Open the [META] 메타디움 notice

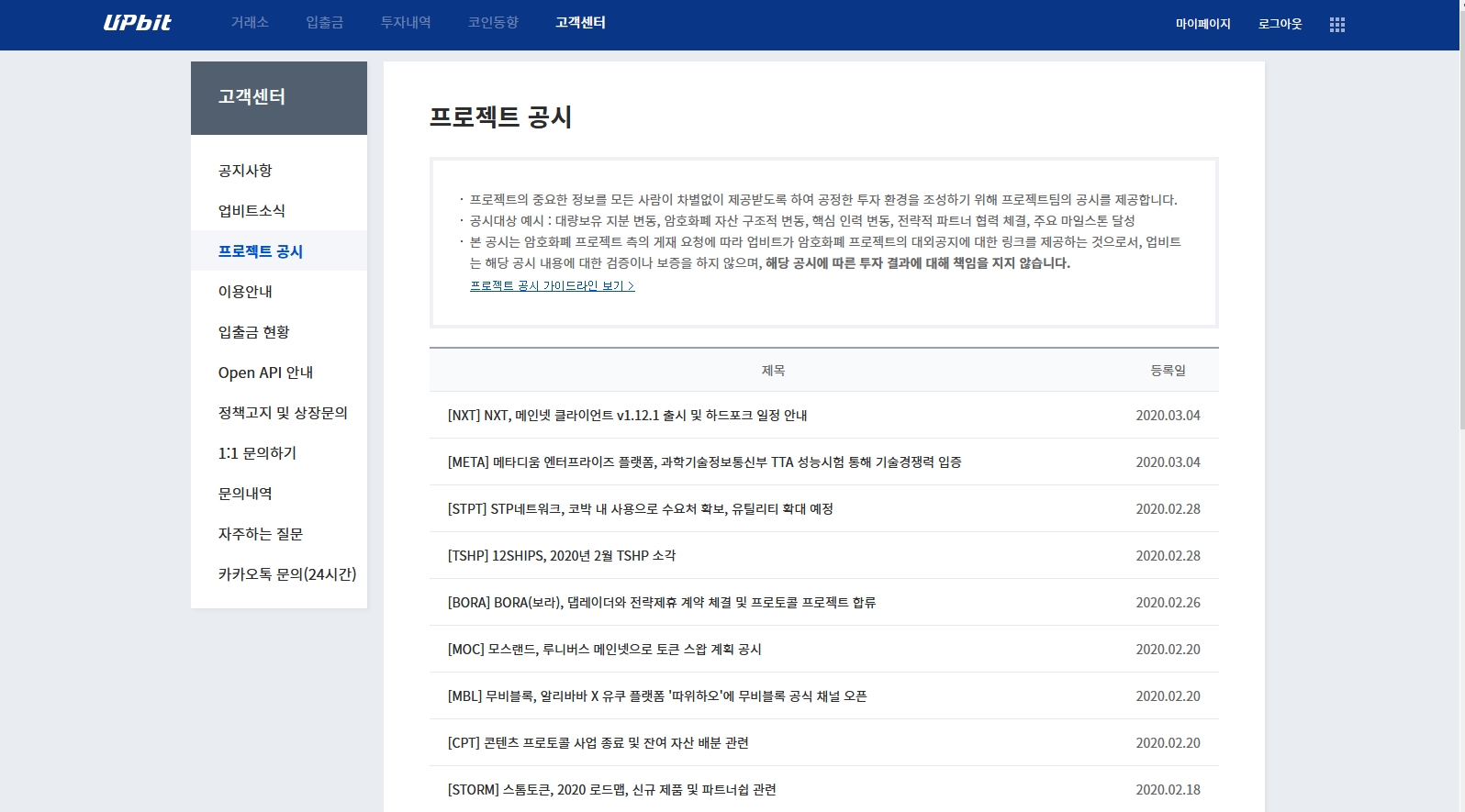point(704,462)
